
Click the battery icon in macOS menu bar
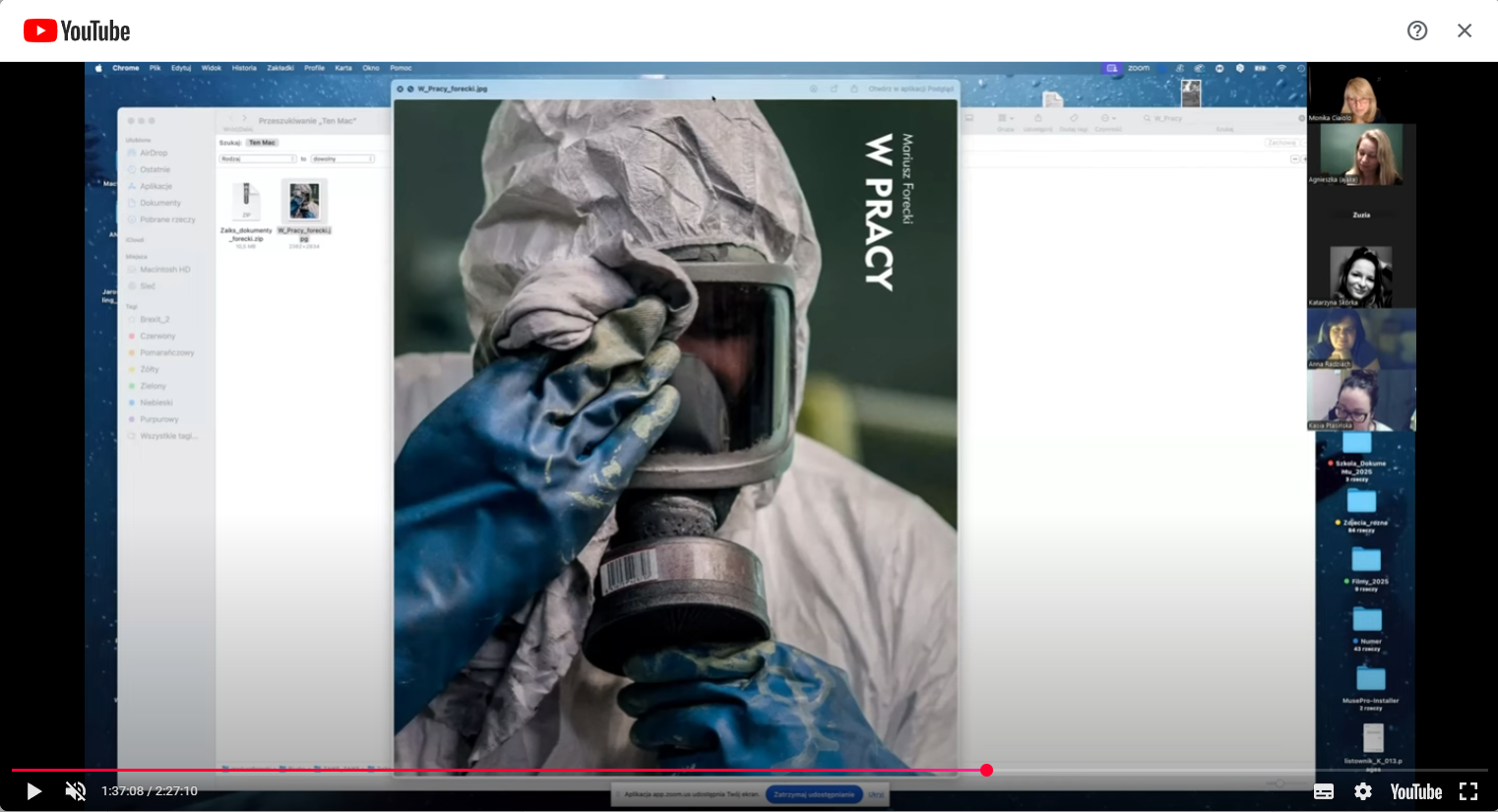tap(1260, 68)
